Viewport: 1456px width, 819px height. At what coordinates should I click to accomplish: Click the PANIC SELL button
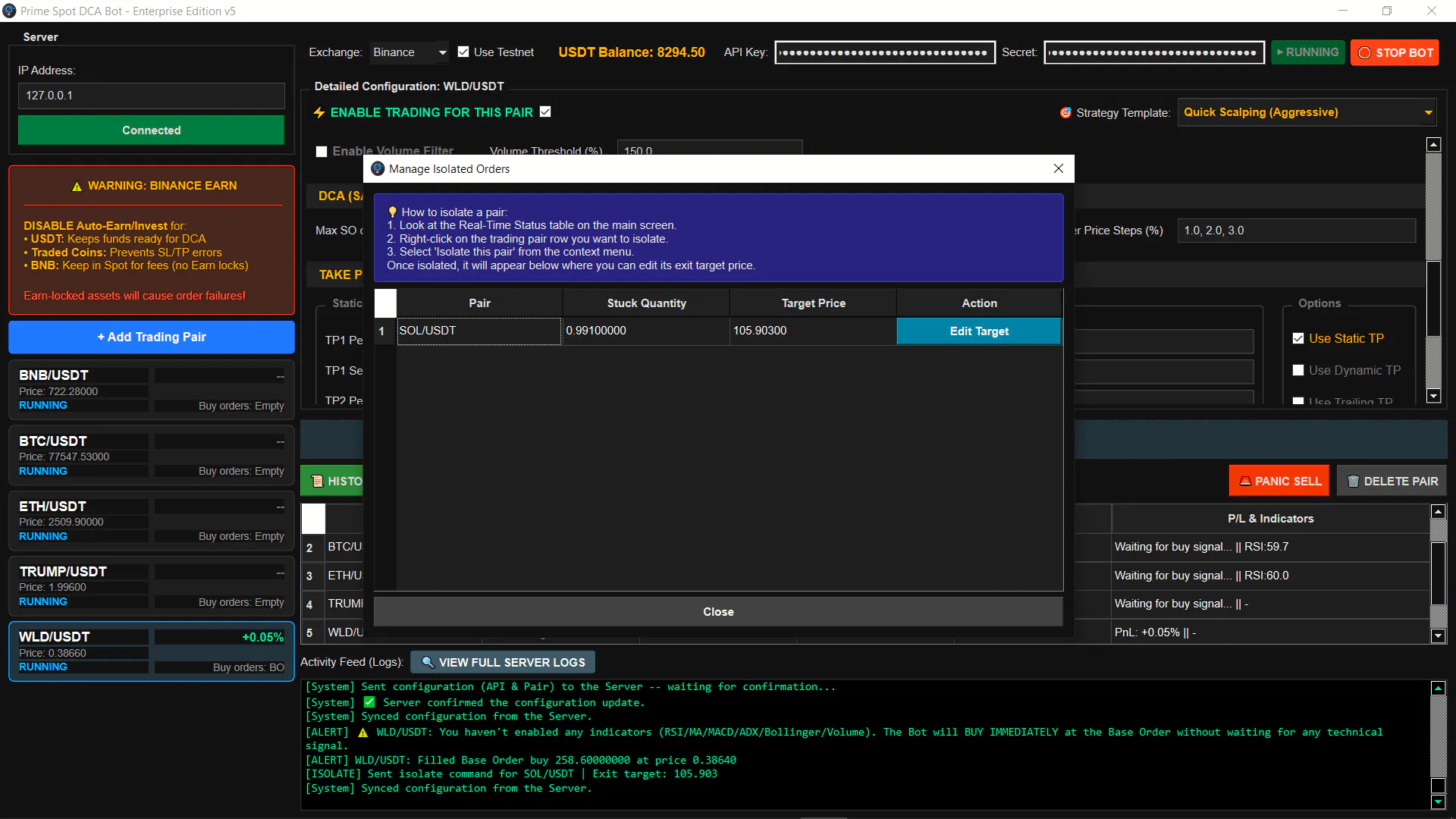(1279, 481)
